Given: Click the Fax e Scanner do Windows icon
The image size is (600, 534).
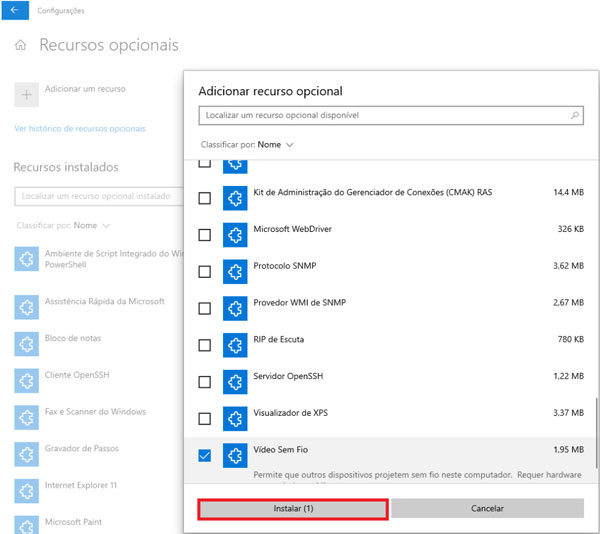Looking at the screenshot, I should tap(26, 417).
